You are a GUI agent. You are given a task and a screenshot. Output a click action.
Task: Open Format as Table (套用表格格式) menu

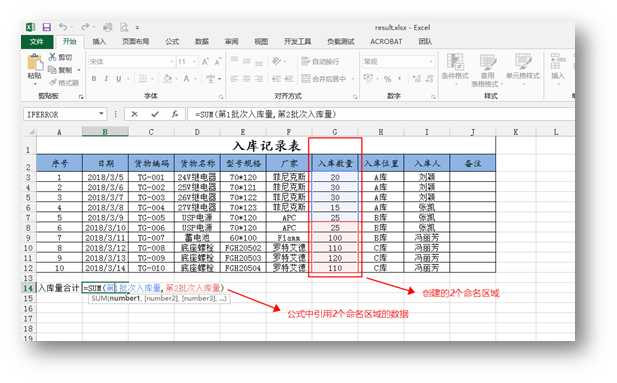[487, 70]
